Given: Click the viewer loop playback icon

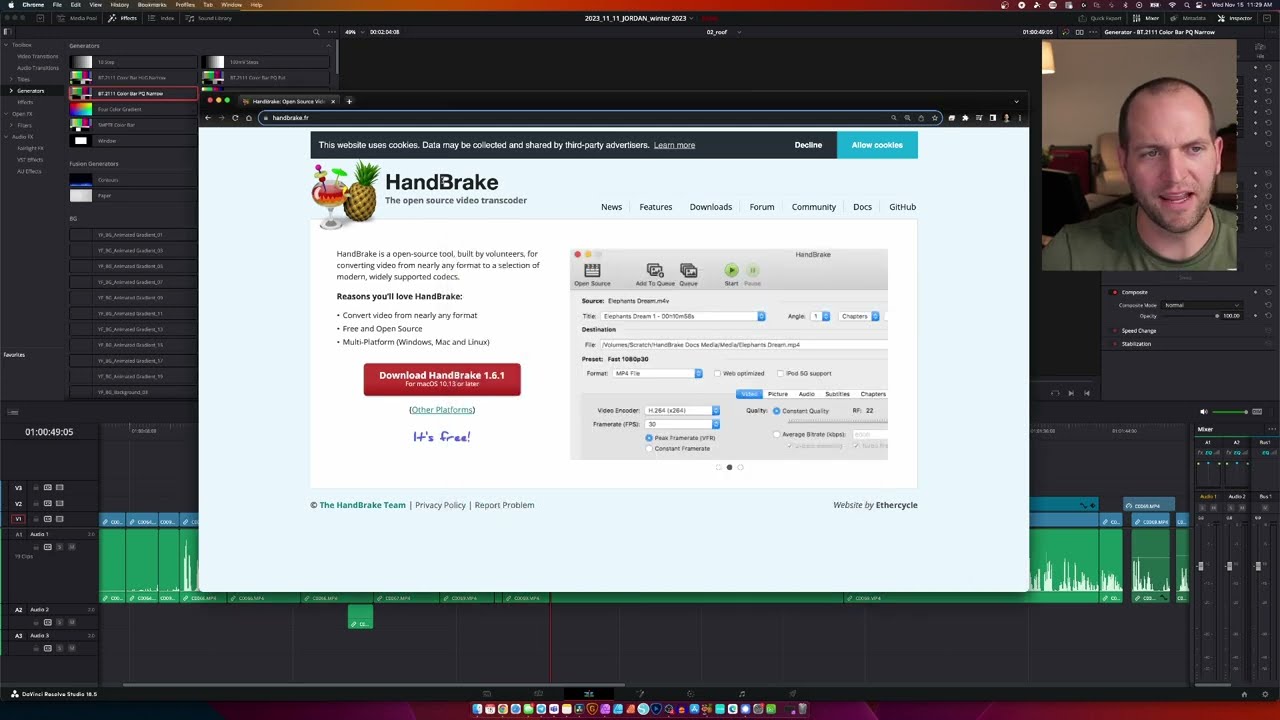Looking at the screenshot, I should [x=1055, y=393].
